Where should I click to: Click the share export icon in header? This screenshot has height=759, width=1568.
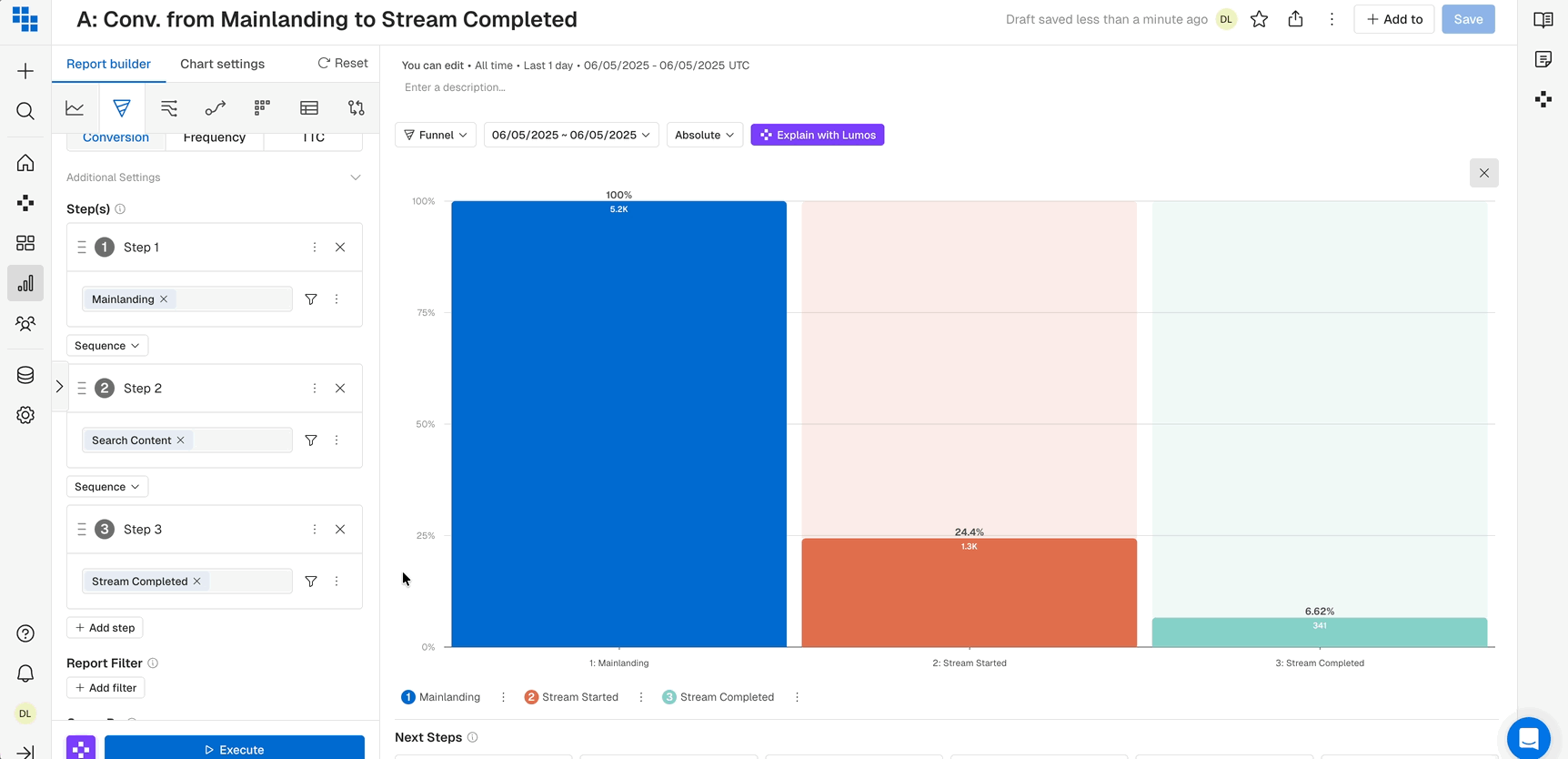[x=1296, y=19]
